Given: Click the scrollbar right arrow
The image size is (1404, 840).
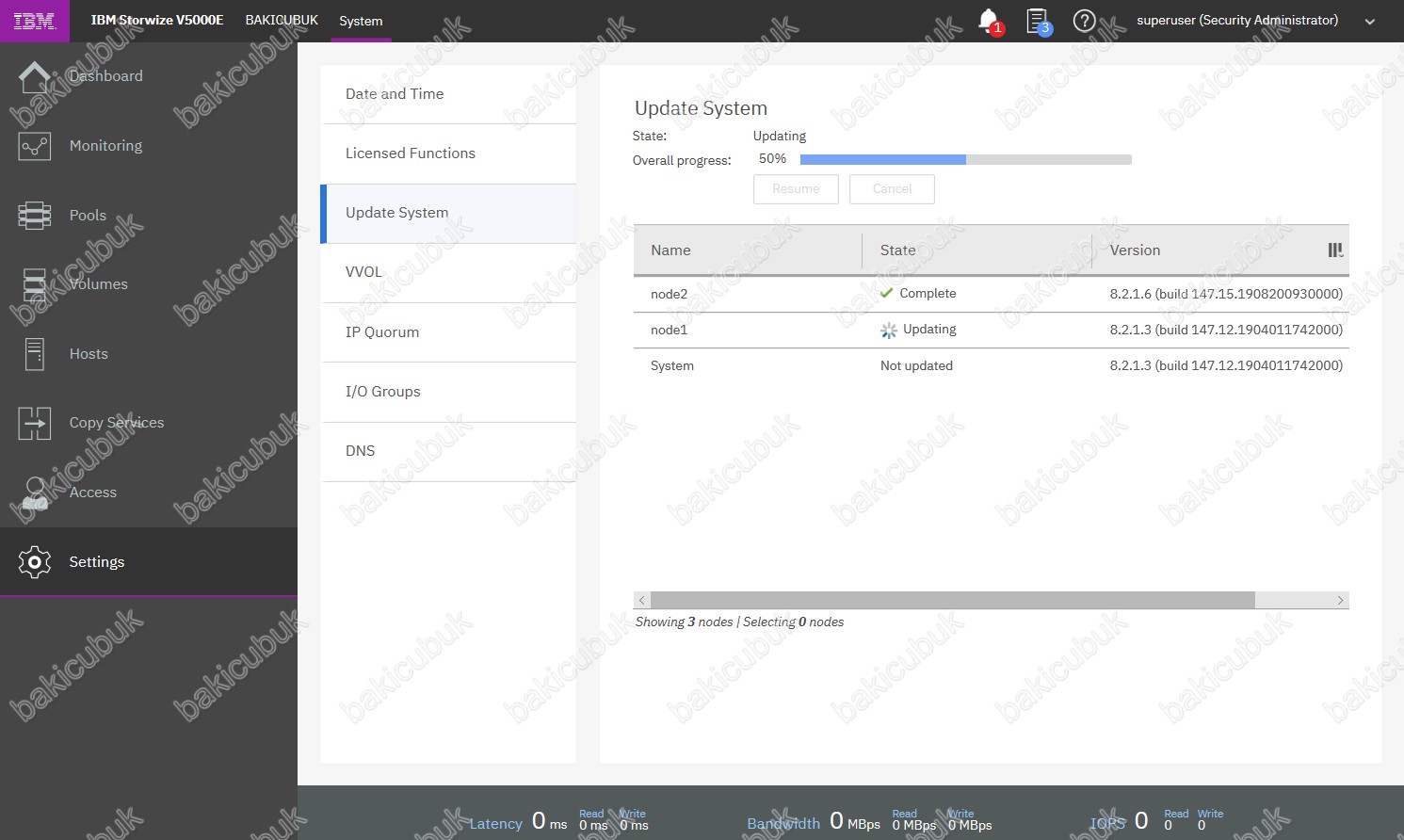Looking at the screenshot, I should coord(1340,600).
